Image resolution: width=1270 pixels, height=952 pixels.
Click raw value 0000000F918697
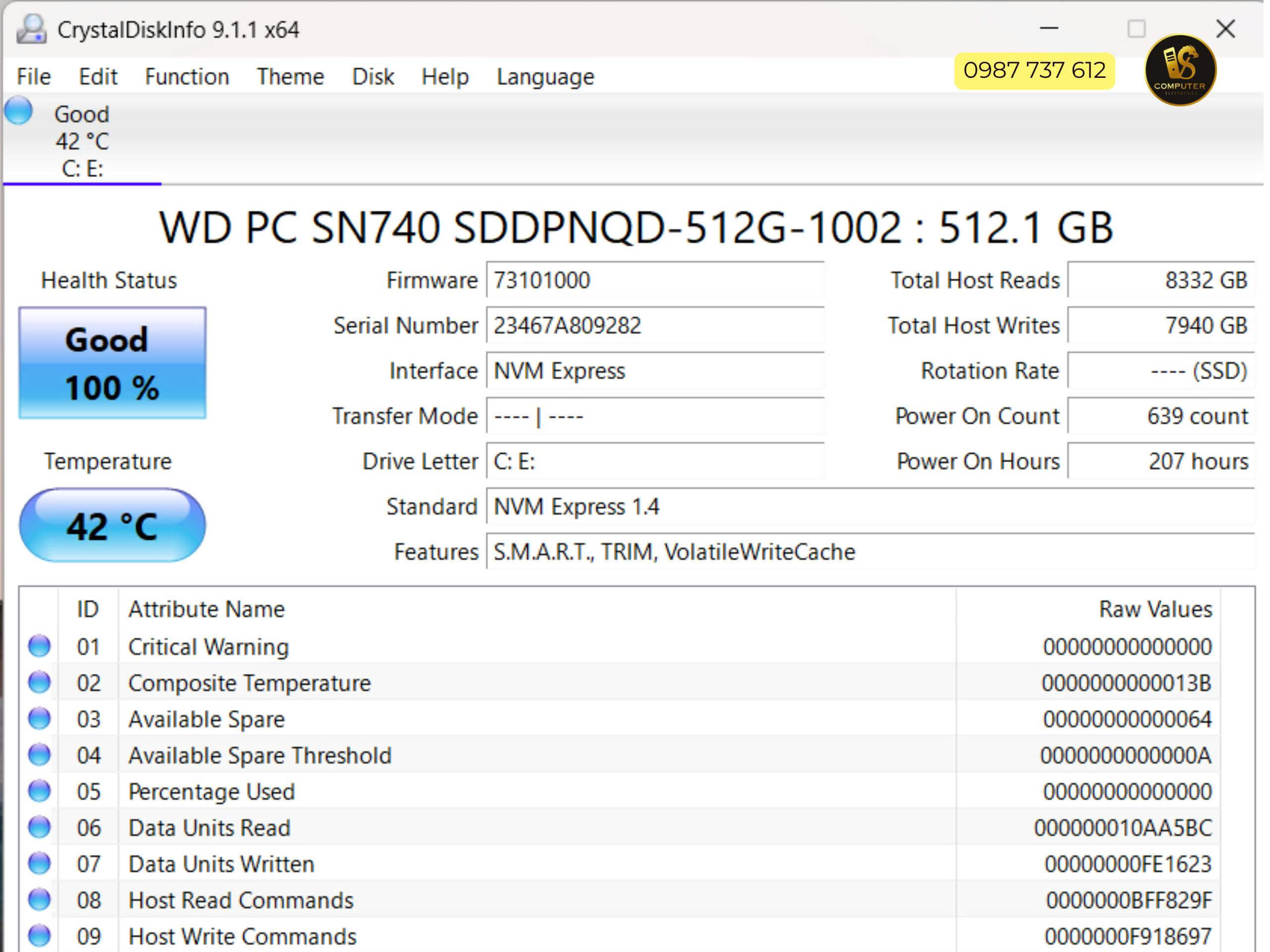(x=1128, y=936)
